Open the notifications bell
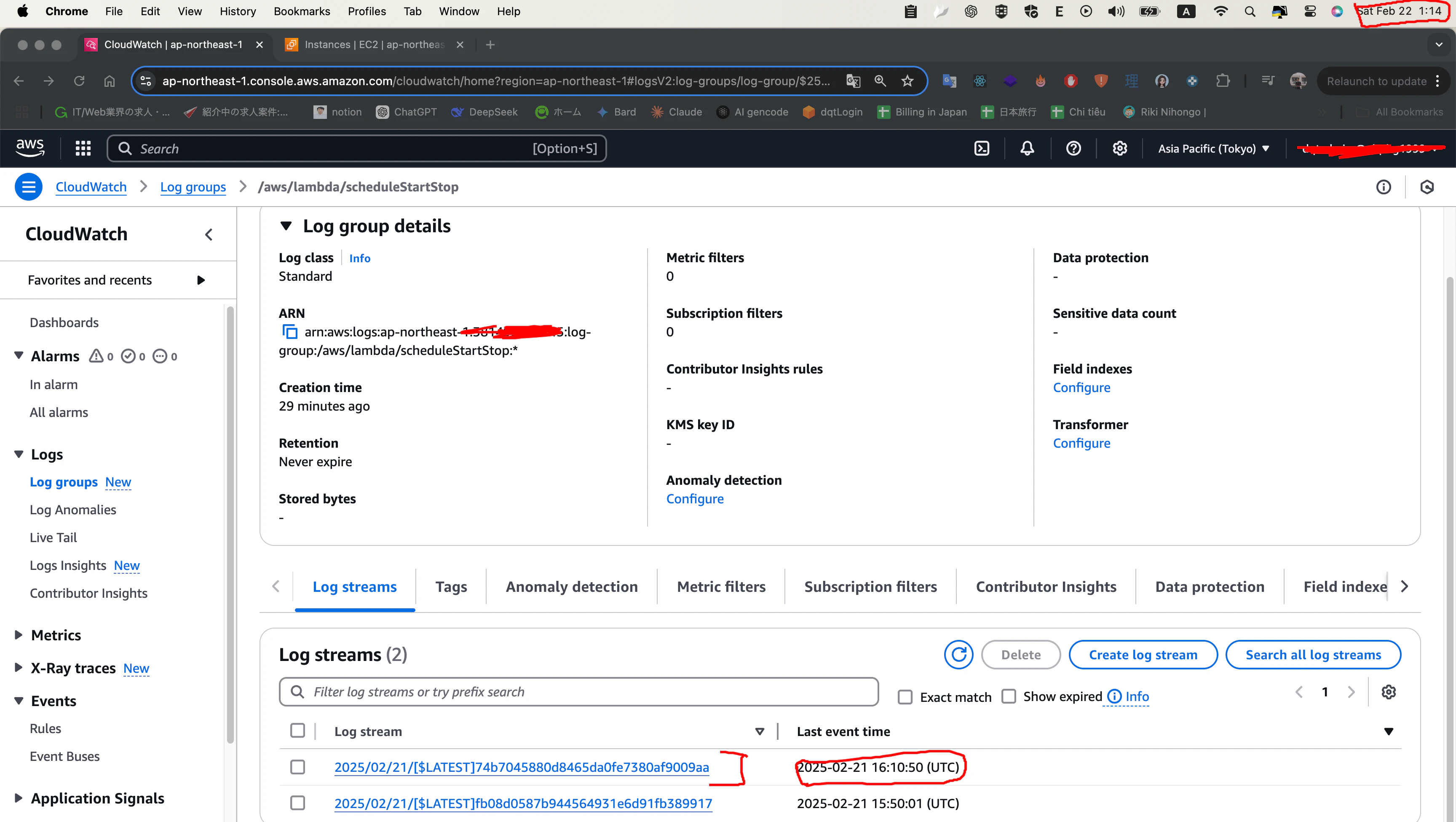1456x822 pixels. coord(1027,148)
